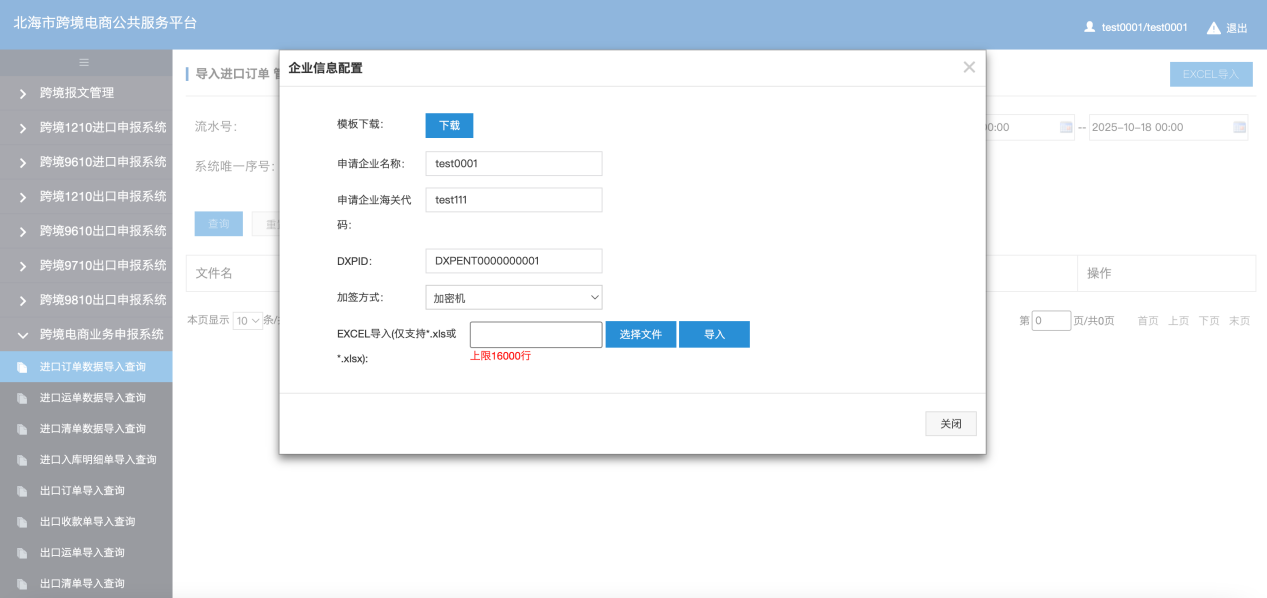Viewport: 1267px width, 598px height.
Task: Click the 选择文件 button
Action: (640, 335)
